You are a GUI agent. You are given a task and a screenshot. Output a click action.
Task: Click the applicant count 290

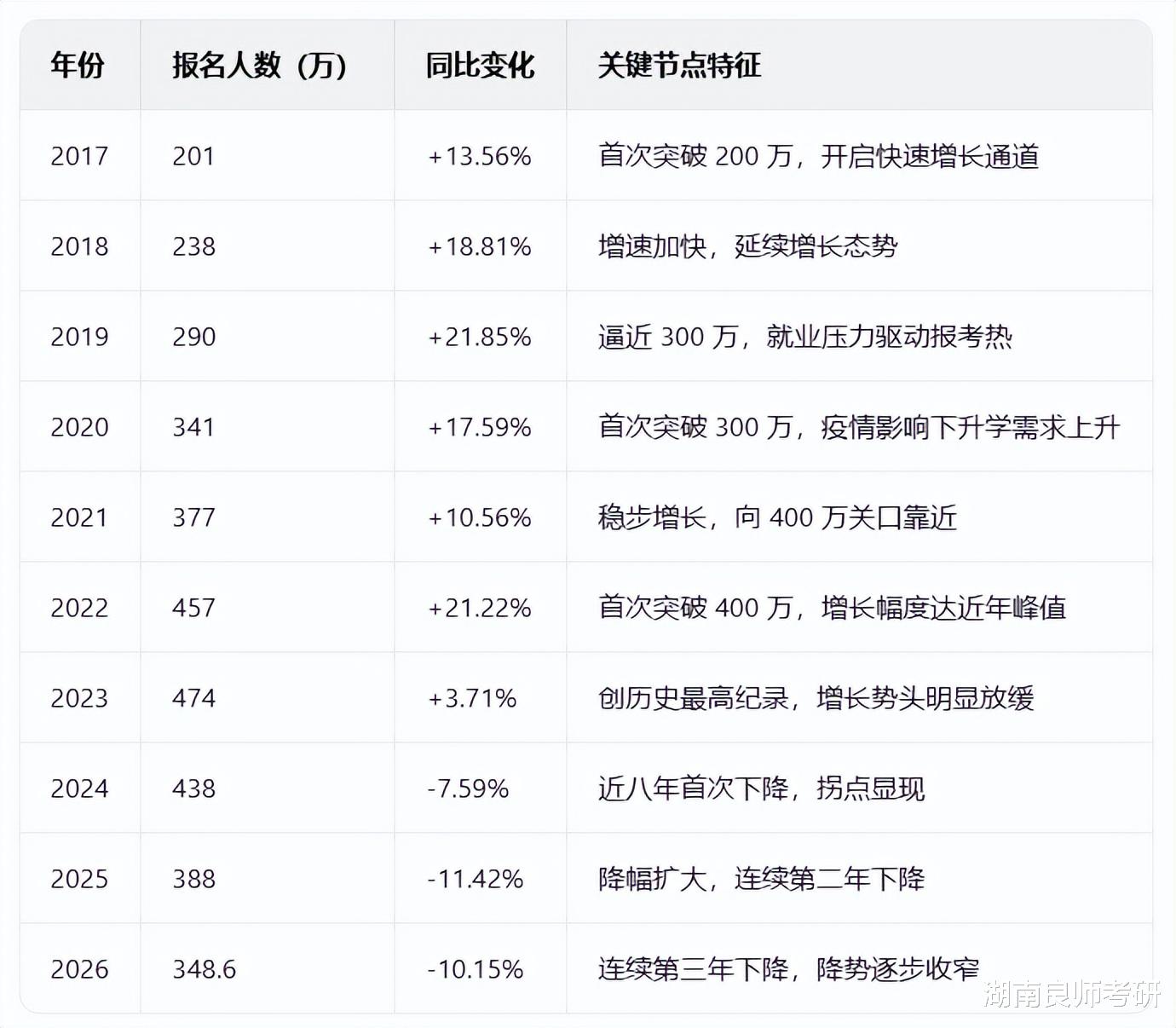pyautogui.click(x=193, y=337)
